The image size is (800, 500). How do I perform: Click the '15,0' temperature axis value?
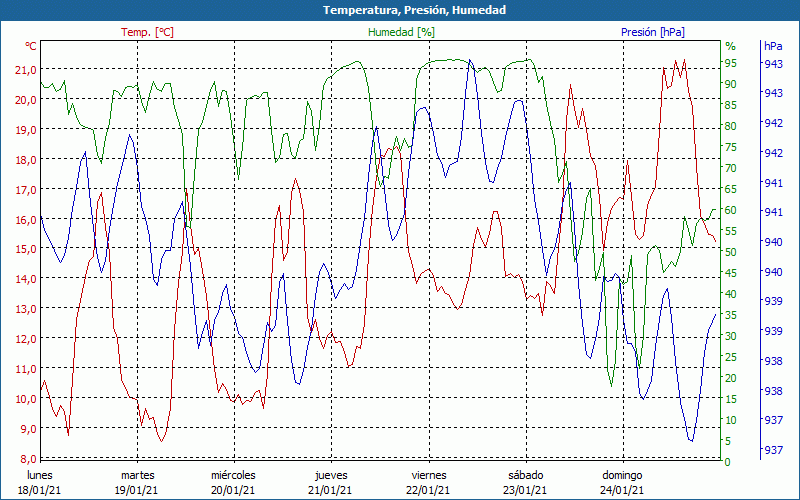coord(26,249)
